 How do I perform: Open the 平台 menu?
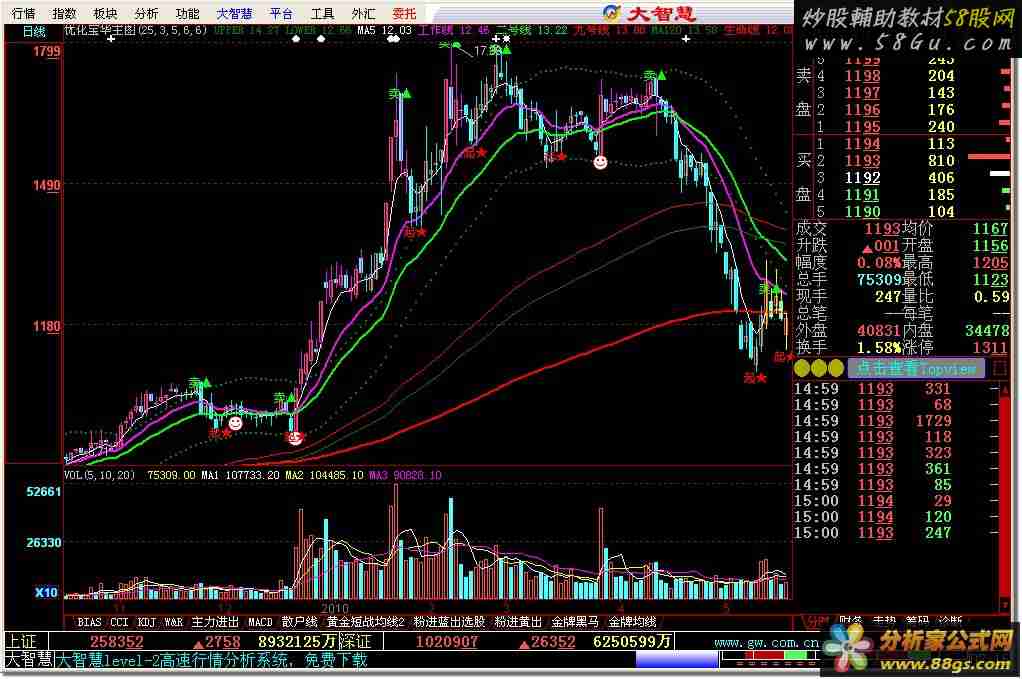(x=281, y=13)
